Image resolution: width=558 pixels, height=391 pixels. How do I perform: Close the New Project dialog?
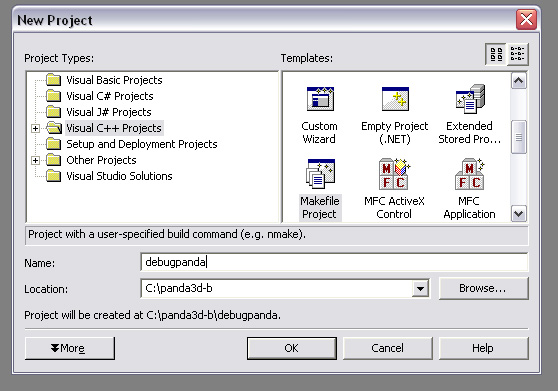pyautogui.click(x=526, y=19)
